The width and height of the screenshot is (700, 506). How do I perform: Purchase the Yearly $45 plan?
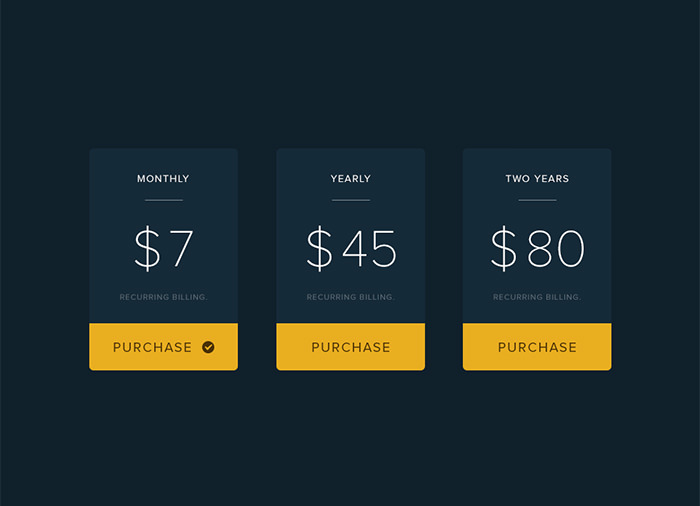pyautogui.click(x=350, y=347)
